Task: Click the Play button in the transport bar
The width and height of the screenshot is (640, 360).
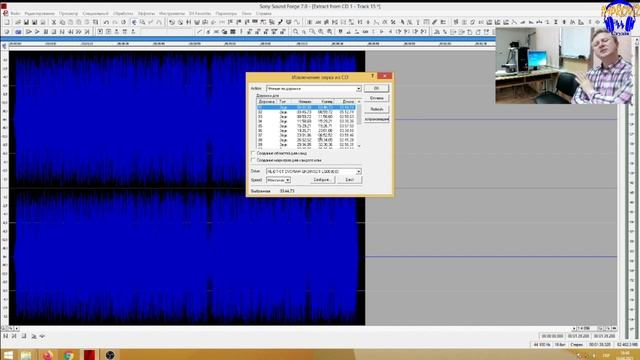Action: 37,31
